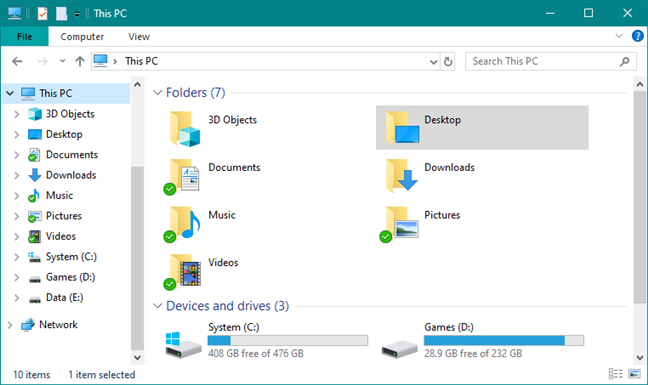Image resolution: width=648 pixels, height=385 pixels.
Task: Click the main pane scroll up arrow
Action: [x=640, y=84]
